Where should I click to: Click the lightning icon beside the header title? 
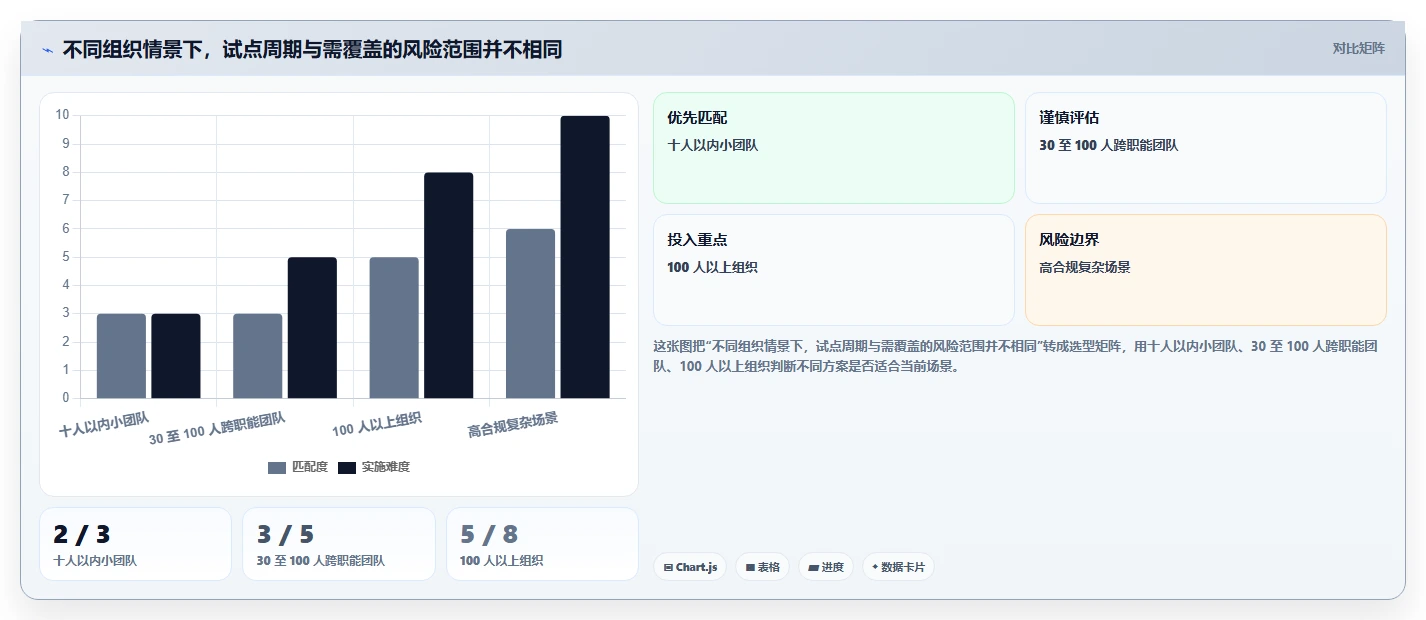point(47,50)
